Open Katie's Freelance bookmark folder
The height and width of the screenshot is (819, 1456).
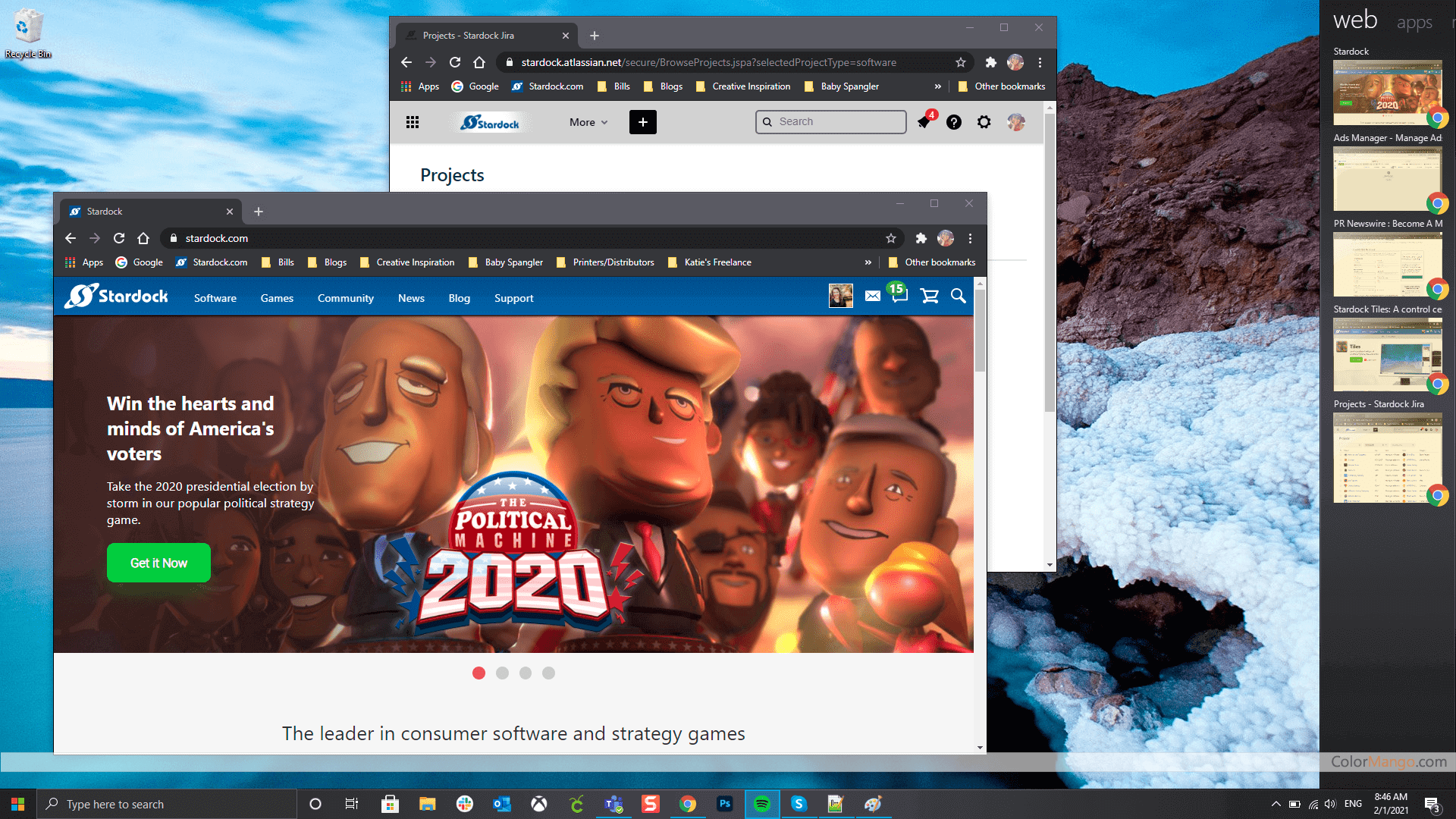[x=710, y=262]
